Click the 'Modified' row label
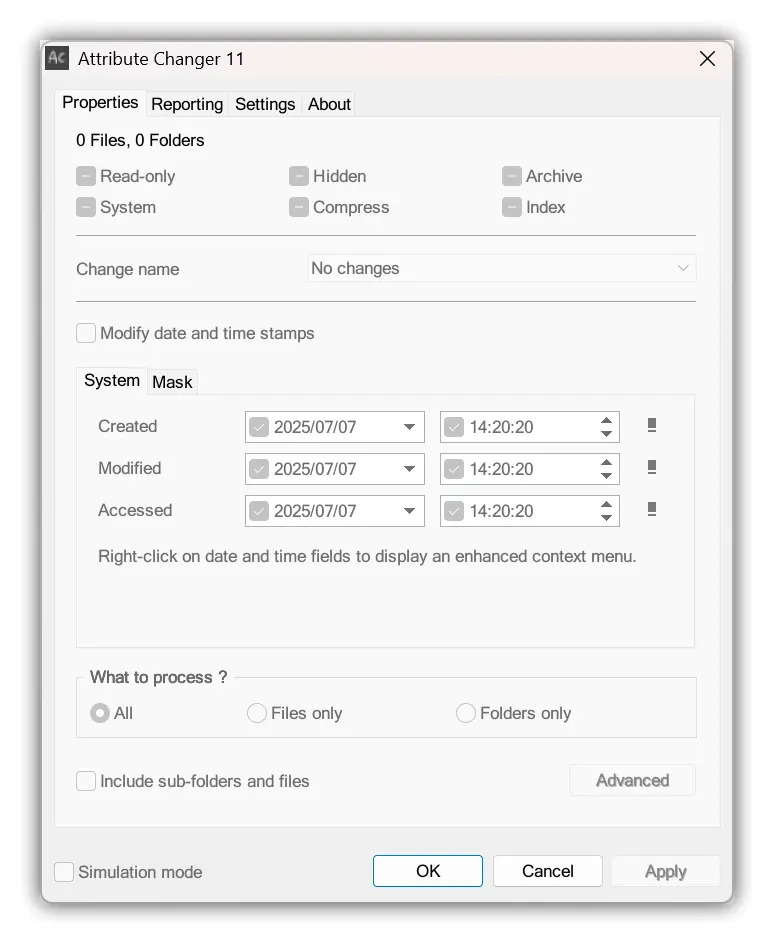The image size is (774, 944). tap(129, 468)
